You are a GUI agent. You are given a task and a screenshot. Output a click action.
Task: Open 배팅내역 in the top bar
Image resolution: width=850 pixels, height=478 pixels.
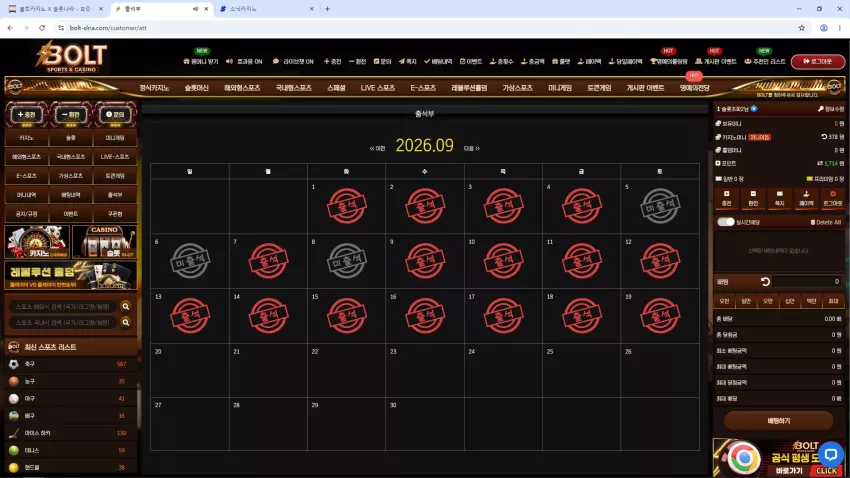438,62
